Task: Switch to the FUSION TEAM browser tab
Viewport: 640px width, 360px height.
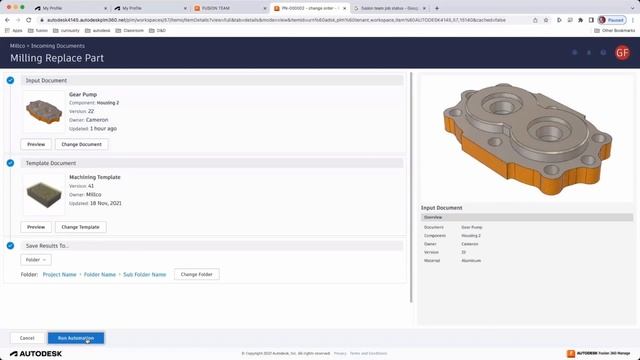Action: [x=229, y=8]
